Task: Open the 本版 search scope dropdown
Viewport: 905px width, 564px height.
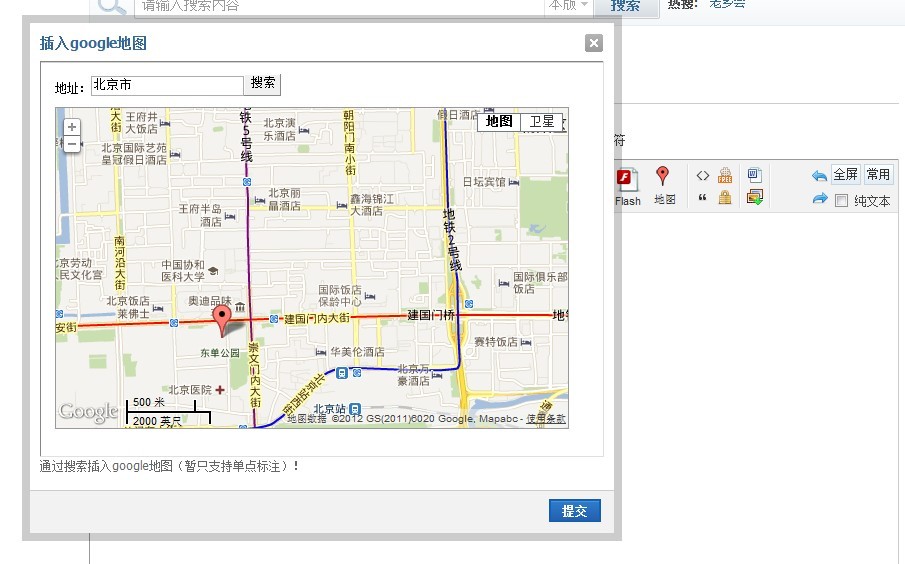Action: coord(568,6)
